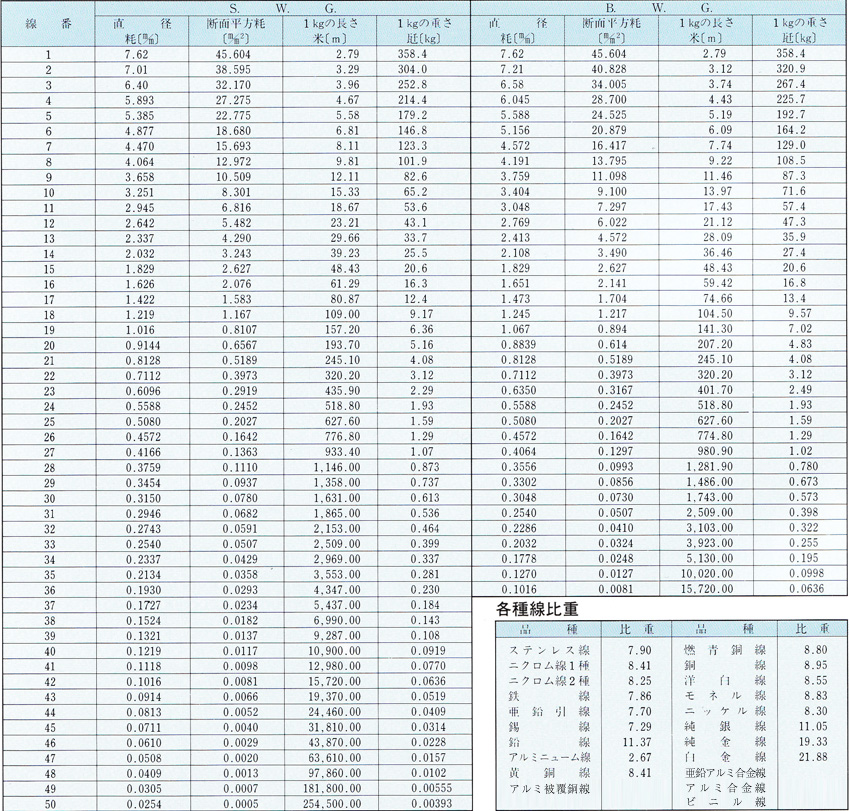849x811 pixels.
Task: Pick the weight value 214.4
Action: (412, 100)
